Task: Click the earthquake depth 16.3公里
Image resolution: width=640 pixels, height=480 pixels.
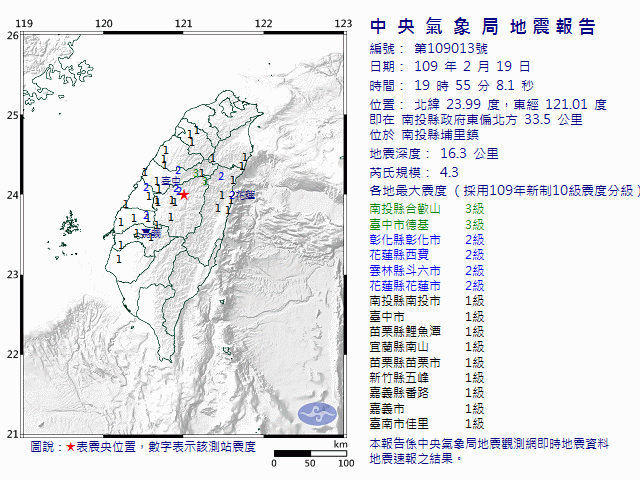Action: [469, 153]
